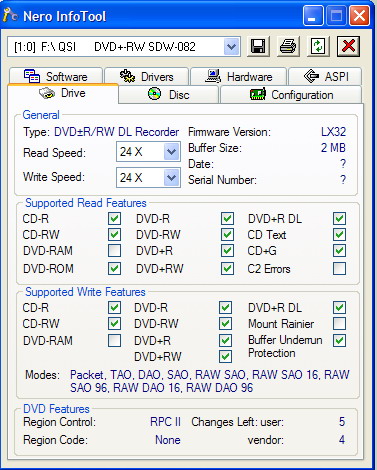Save drive info with floppy disk icon
Screen dimensions: 377x470
(258, 46)
